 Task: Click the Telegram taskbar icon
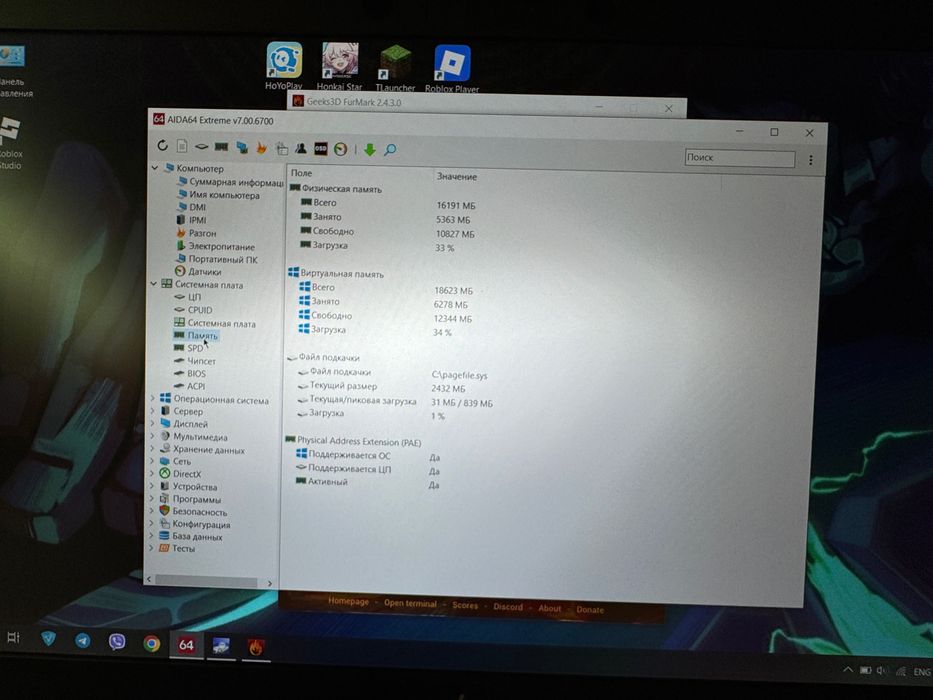(83, 640)
